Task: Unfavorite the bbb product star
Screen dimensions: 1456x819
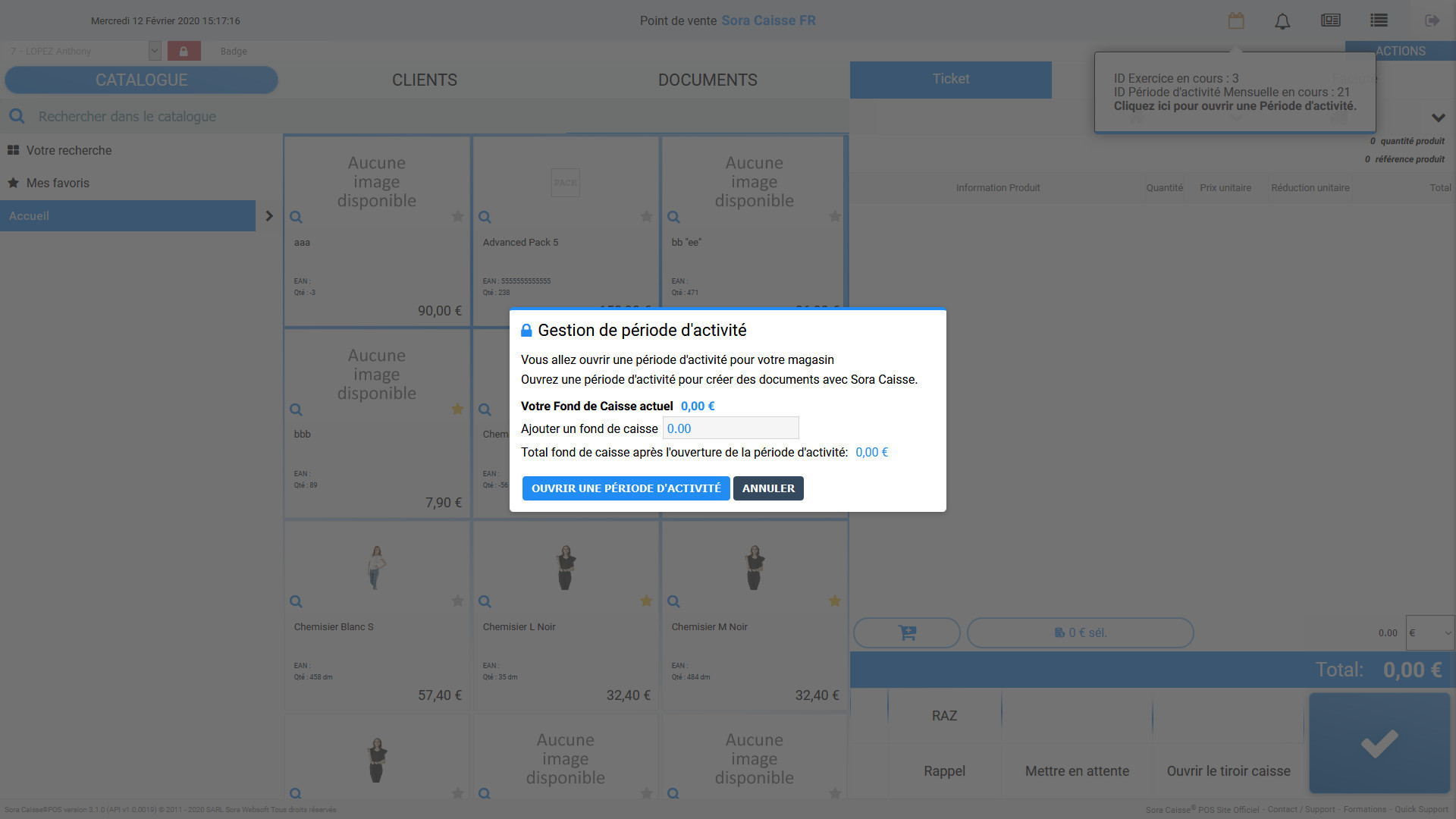Action: click(x=457, y=409)
